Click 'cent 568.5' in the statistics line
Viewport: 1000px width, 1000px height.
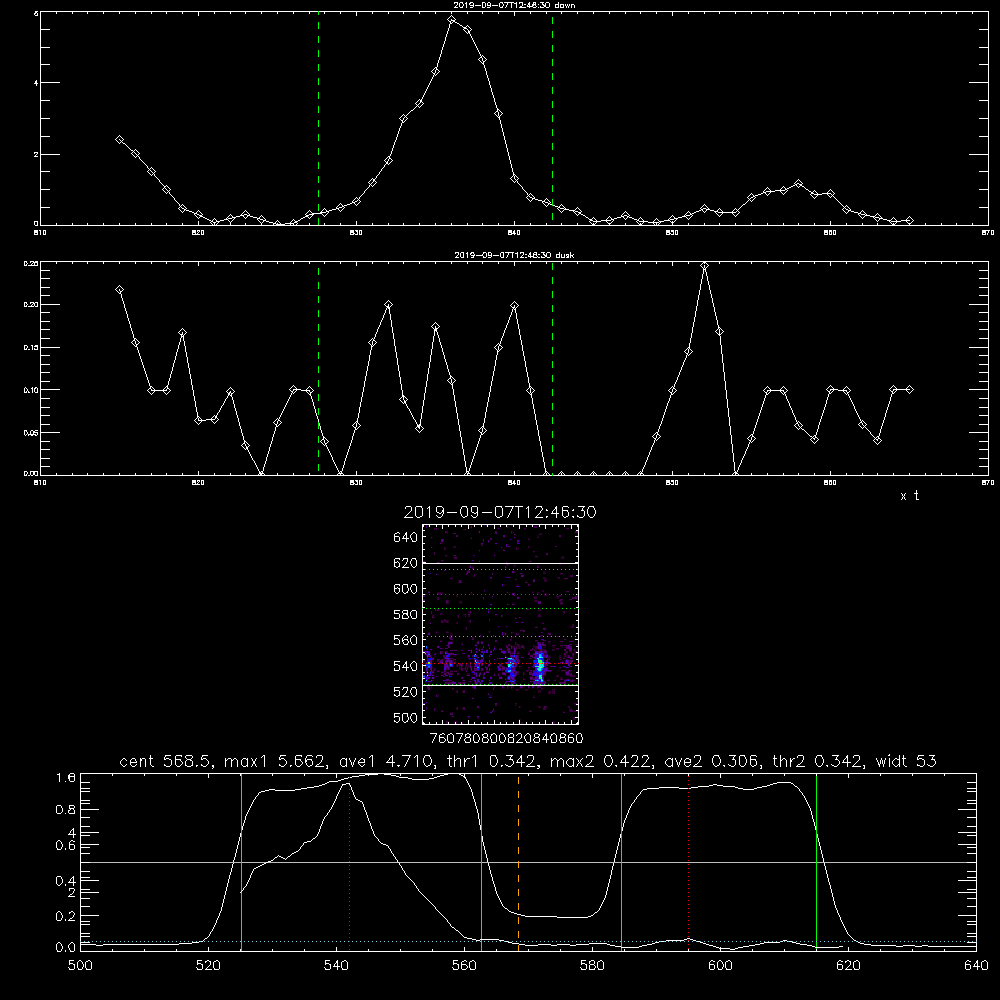coord(165,761)
